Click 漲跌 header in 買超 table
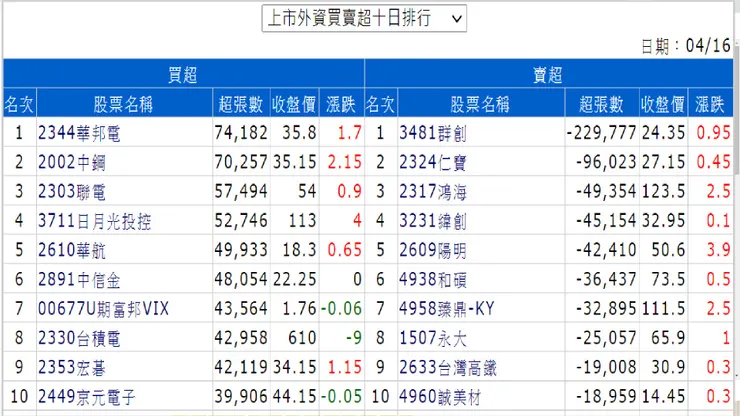Image resolution: width=740 pixels, height=416 pixels. (x=341, y=104)
